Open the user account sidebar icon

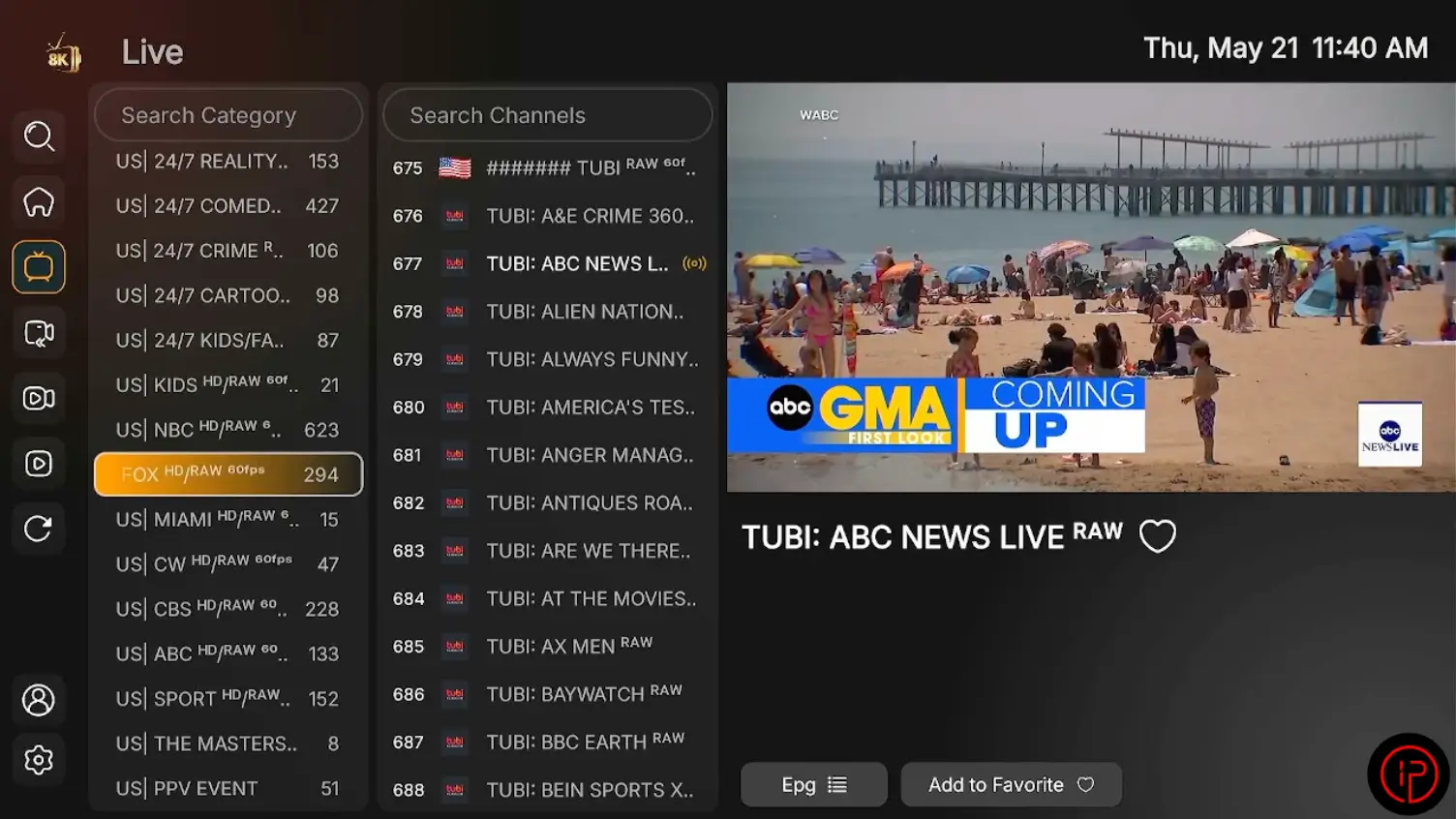(x=39, y=700)
